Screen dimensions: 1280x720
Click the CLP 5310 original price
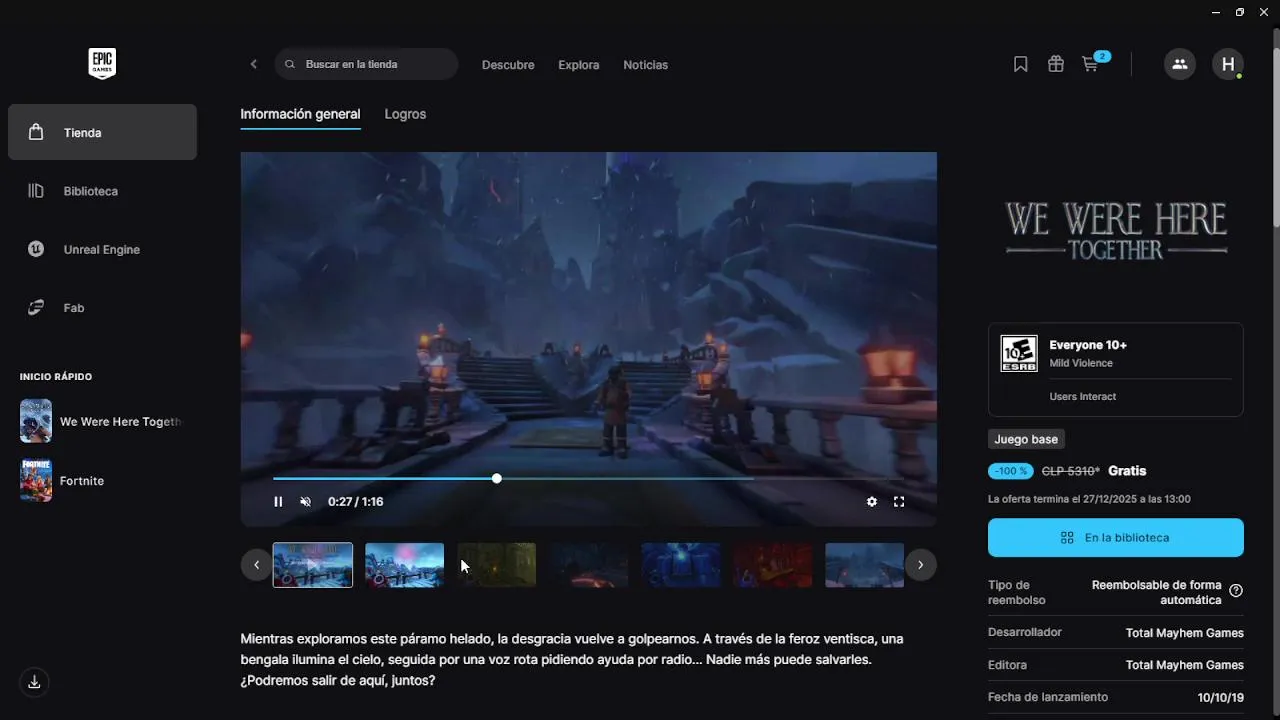pyautogui.click(x=1071, y=471)
